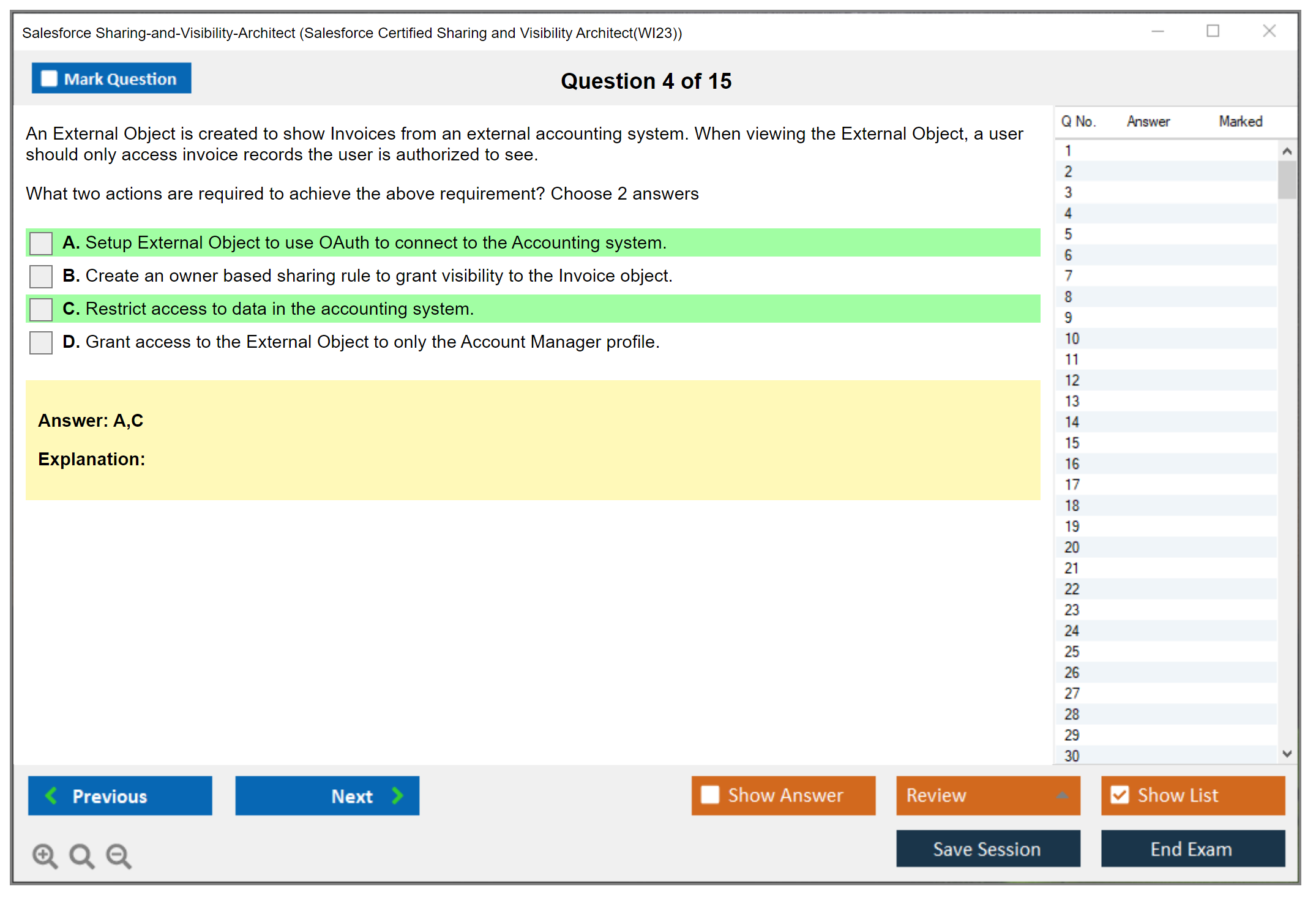Click the zoom in magnifier icon
Viewport: 1316px width, 900px height.
45,855
